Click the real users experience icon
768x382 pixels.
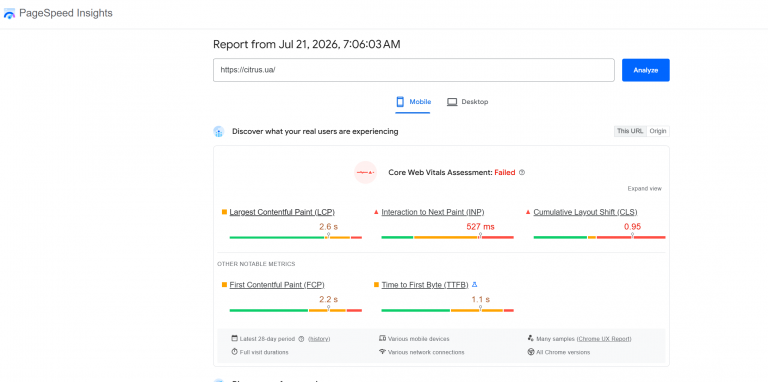tap(218, 131)
